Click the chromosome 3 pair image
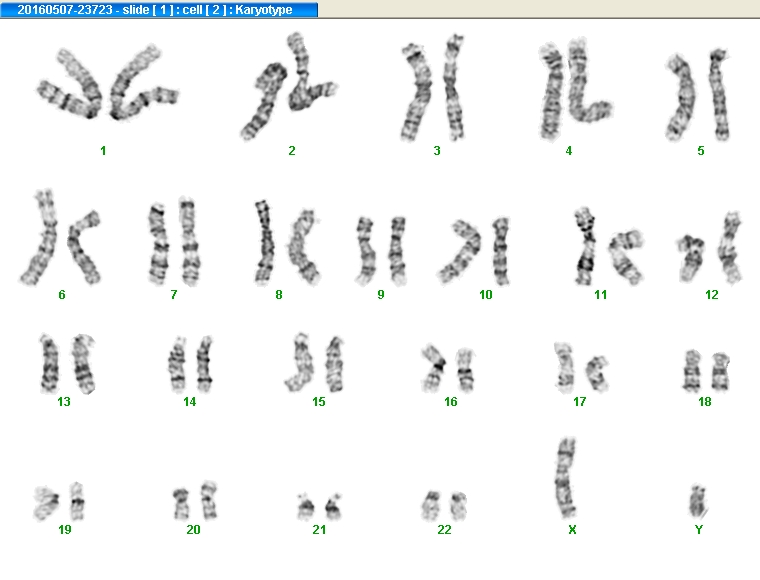 tap(433, 88)
